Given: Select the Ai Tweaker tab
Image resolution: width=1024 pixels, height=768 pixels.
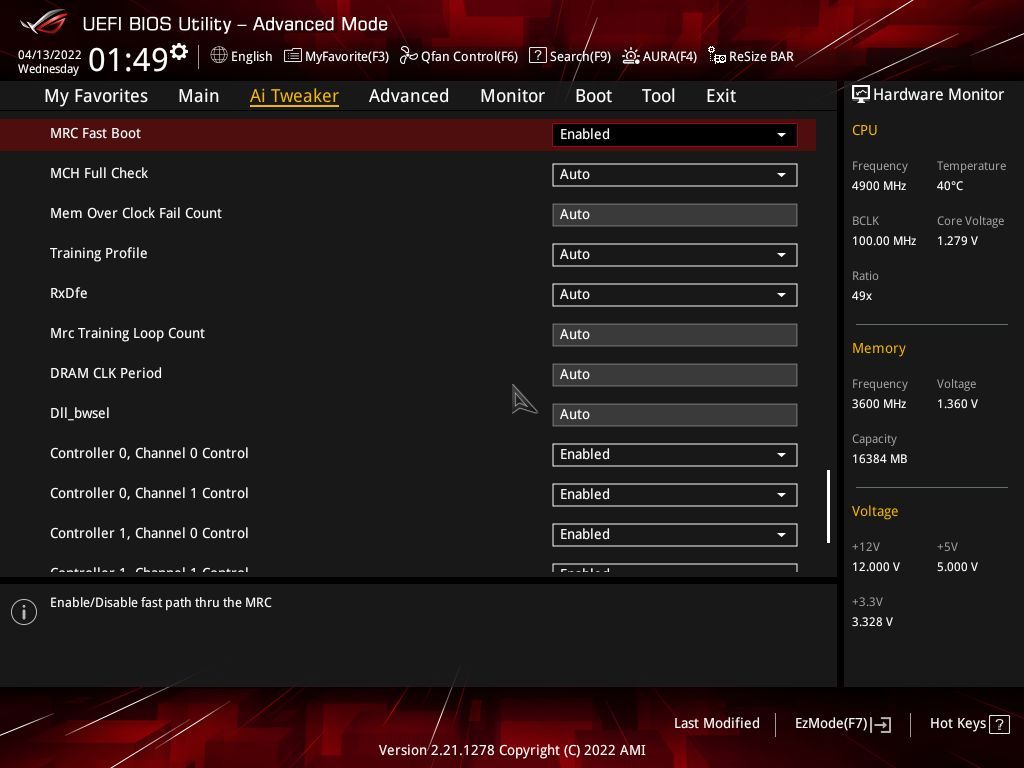Looking at the screenshot, I should tap(294, 96).
